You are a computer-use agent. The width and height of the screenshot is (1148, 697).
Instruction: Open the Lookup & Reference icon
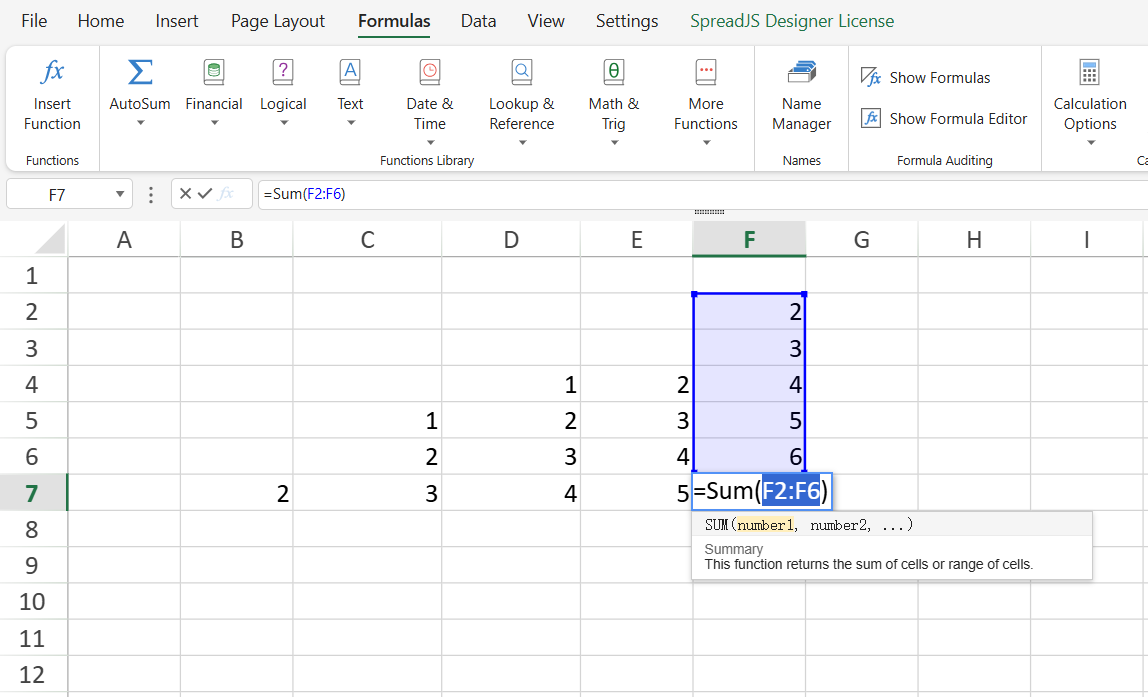point(521,72)
